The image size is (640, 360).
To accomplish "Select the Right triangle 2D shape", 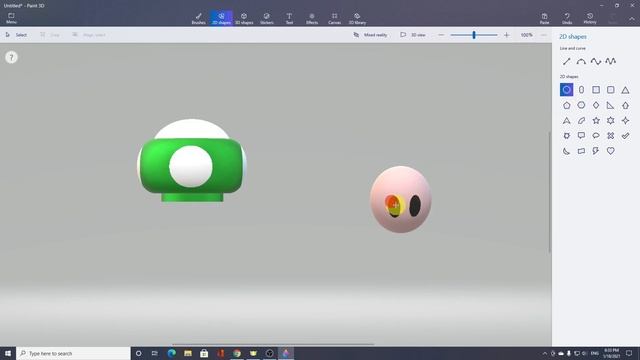I will click(x=611, y=105).
